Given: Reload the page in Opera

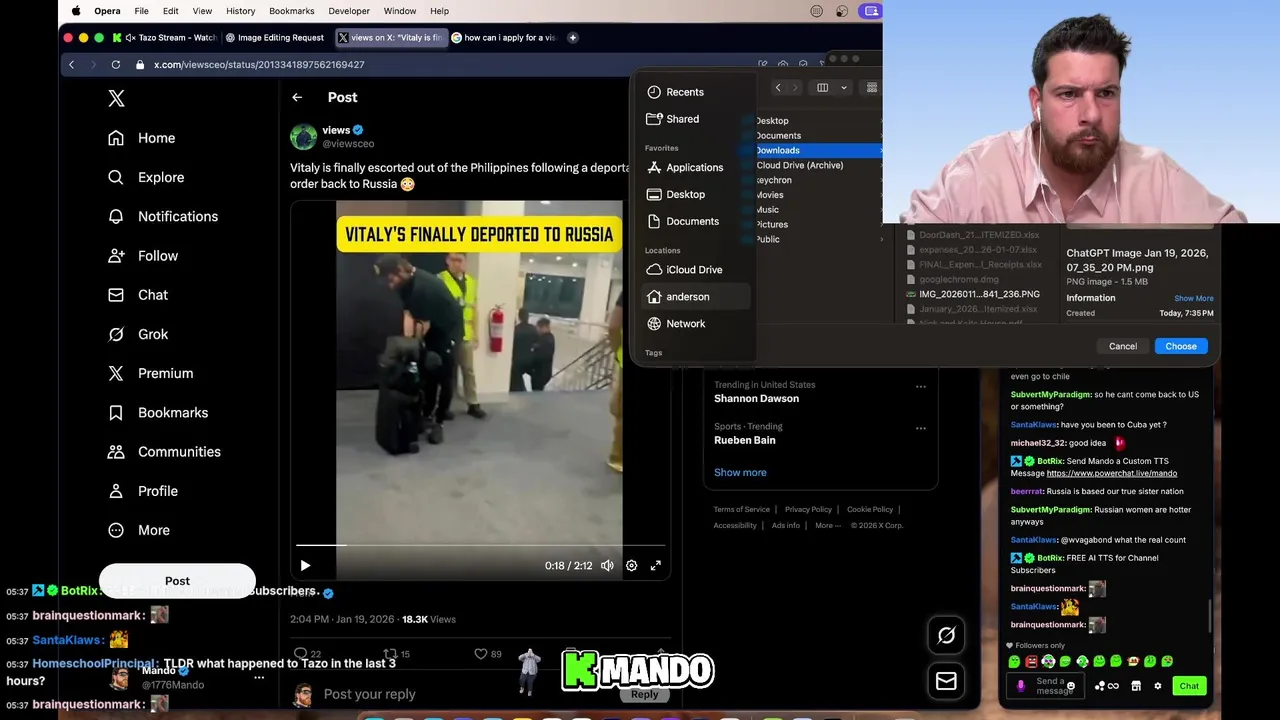Looking at the screenshot, I should tap(115, 64).
